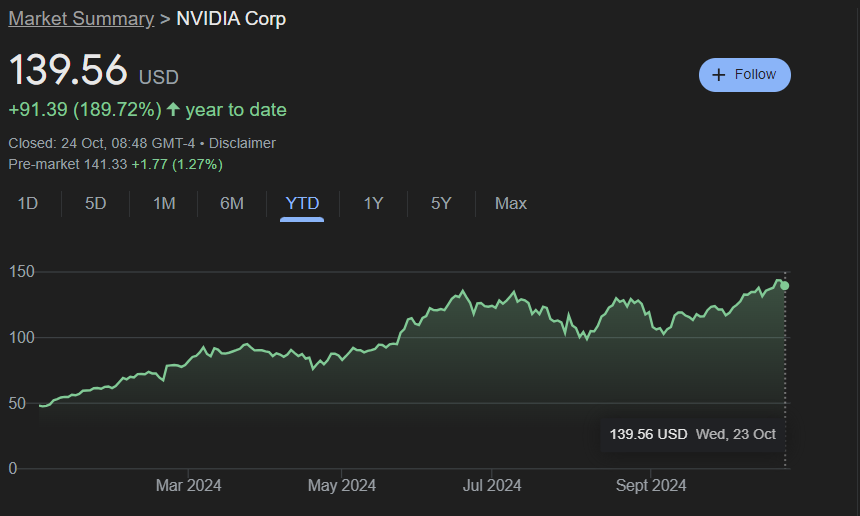
Task: Click the +91.39 (189.72%) change text
Action: coord(85,110)
